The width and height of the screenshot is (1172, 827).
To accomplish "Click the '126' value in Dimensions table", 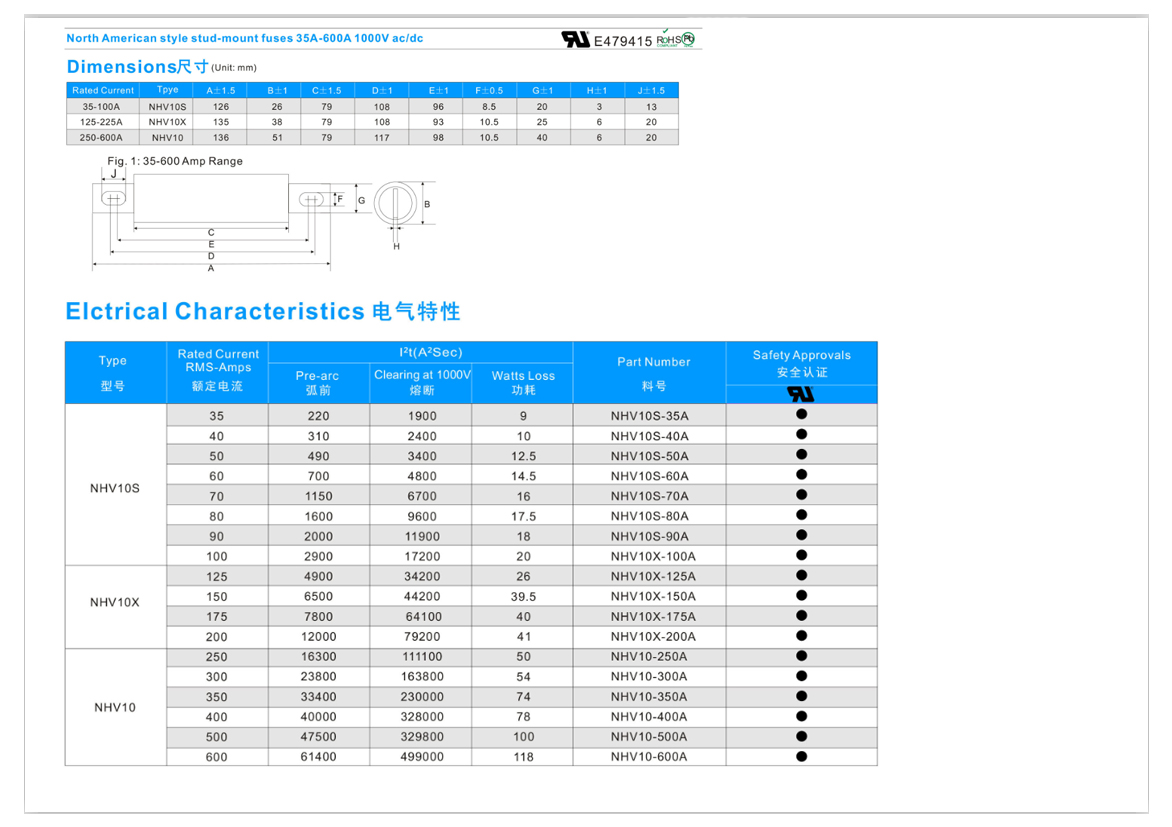I will (221, 107).
